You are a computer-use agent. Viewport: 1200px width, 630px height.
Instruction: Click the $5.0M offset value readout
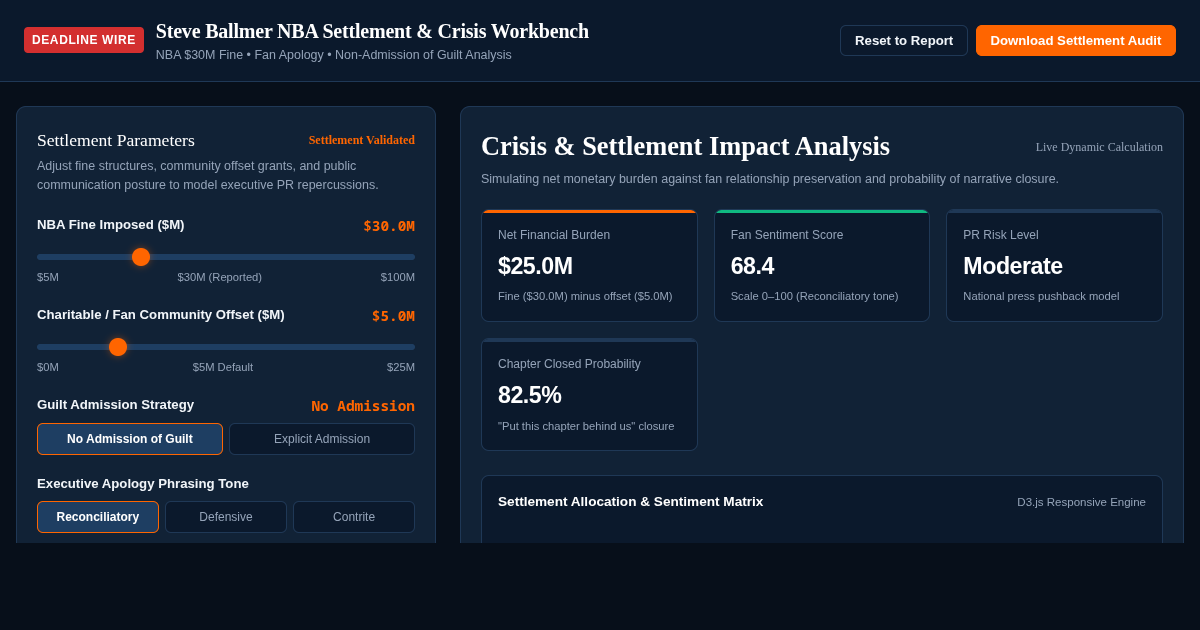pyautogui.click(x=393, y=316)
